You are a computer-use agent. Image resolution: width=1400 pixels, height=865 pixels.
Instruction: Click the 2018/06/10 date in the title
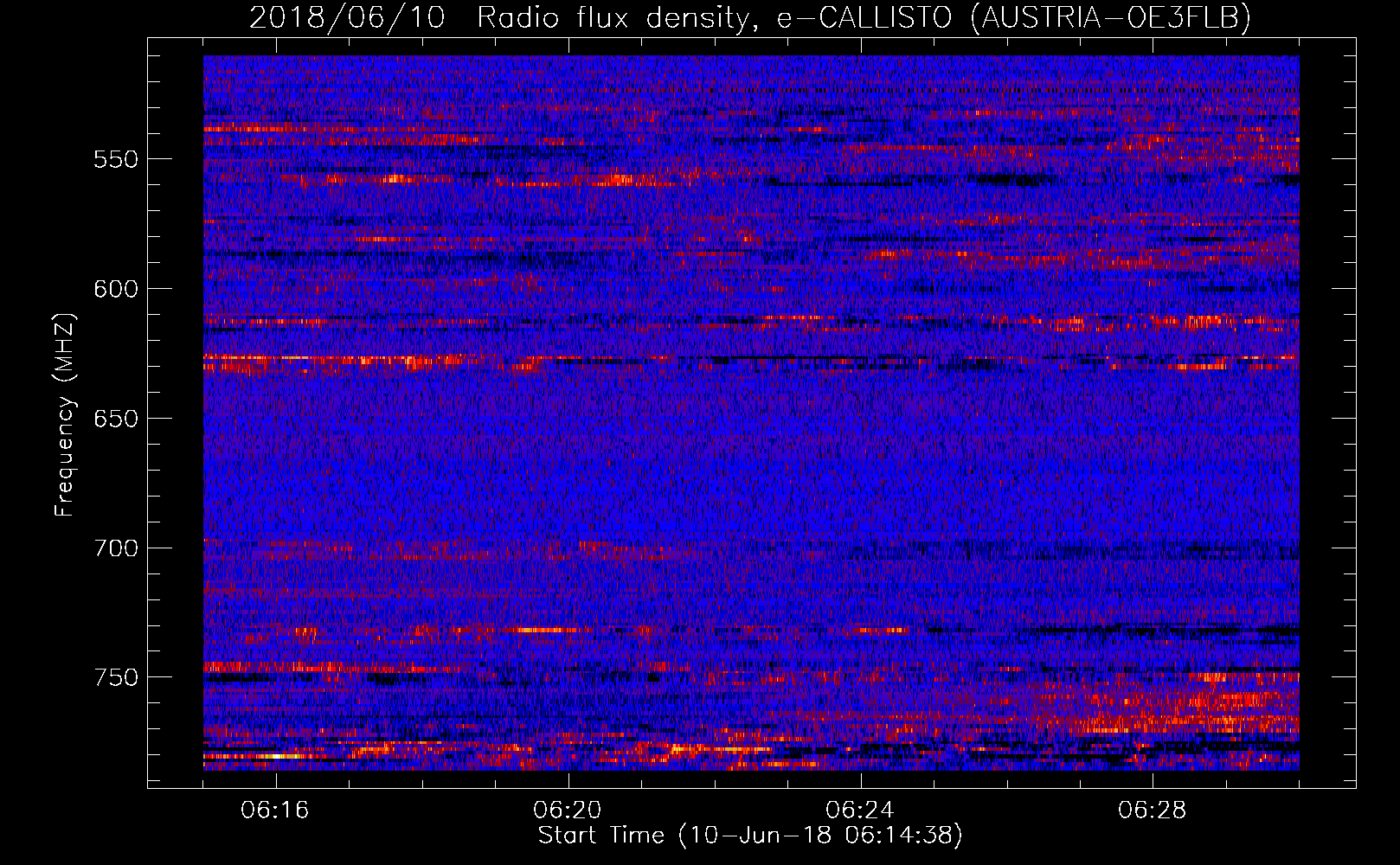pos(347,17)
